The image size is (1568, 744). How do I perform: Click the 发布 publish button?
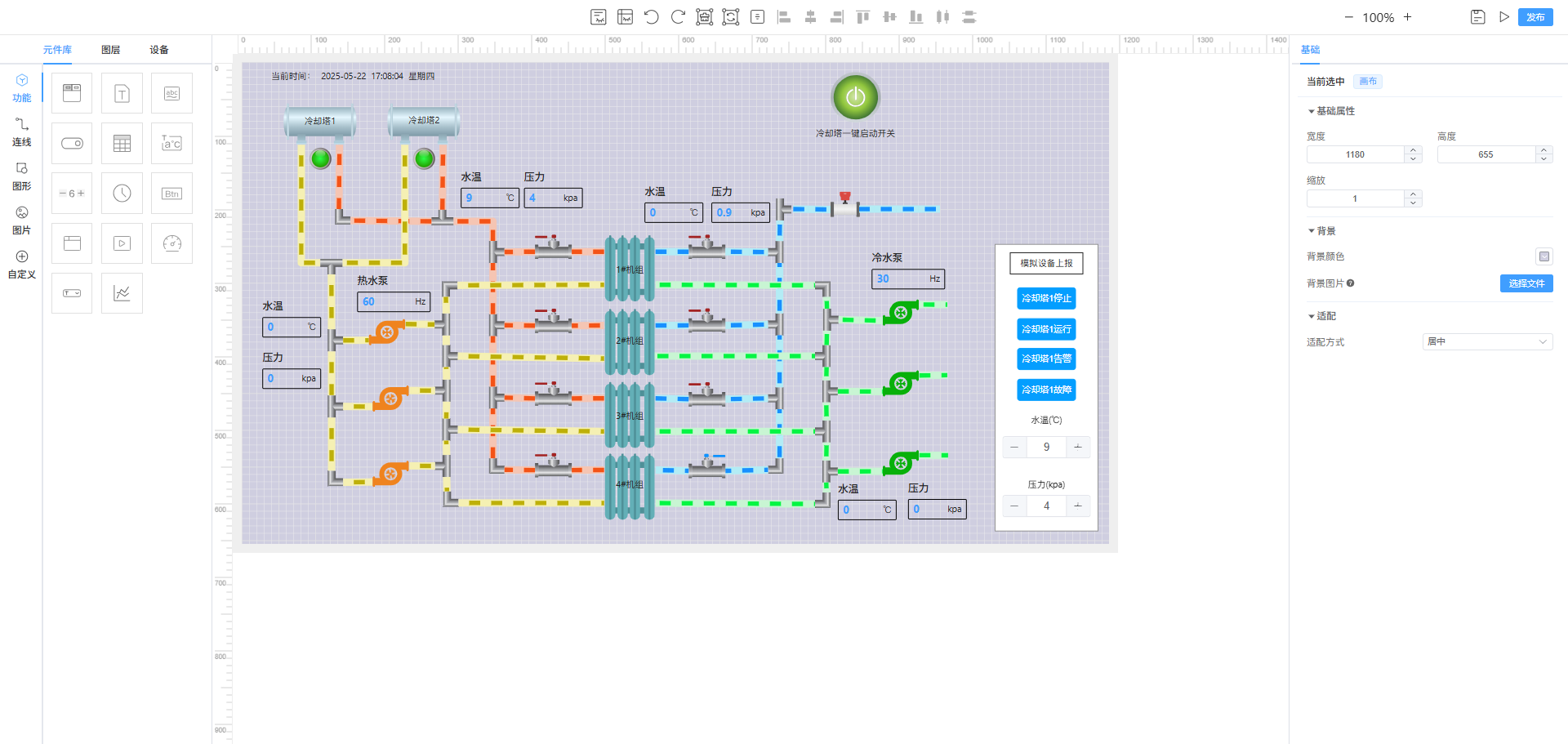pyautogui.click(x=1535, y=17)
